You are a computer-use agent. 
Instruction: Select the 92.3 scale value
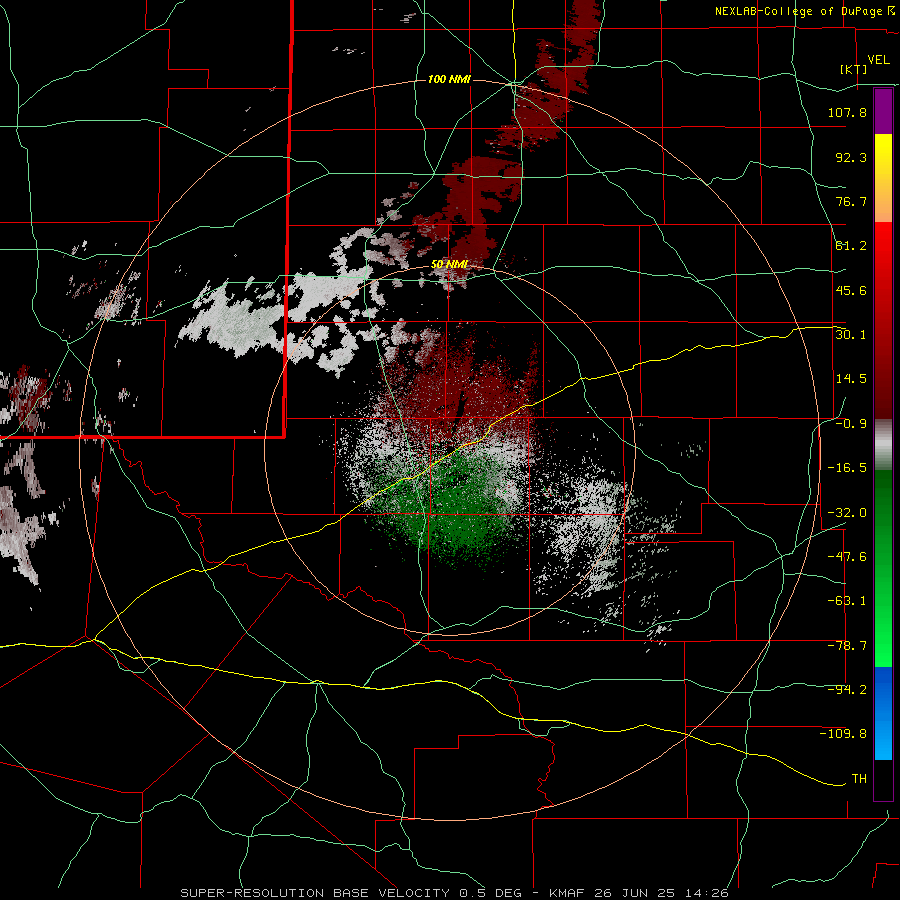pos(851,157)
